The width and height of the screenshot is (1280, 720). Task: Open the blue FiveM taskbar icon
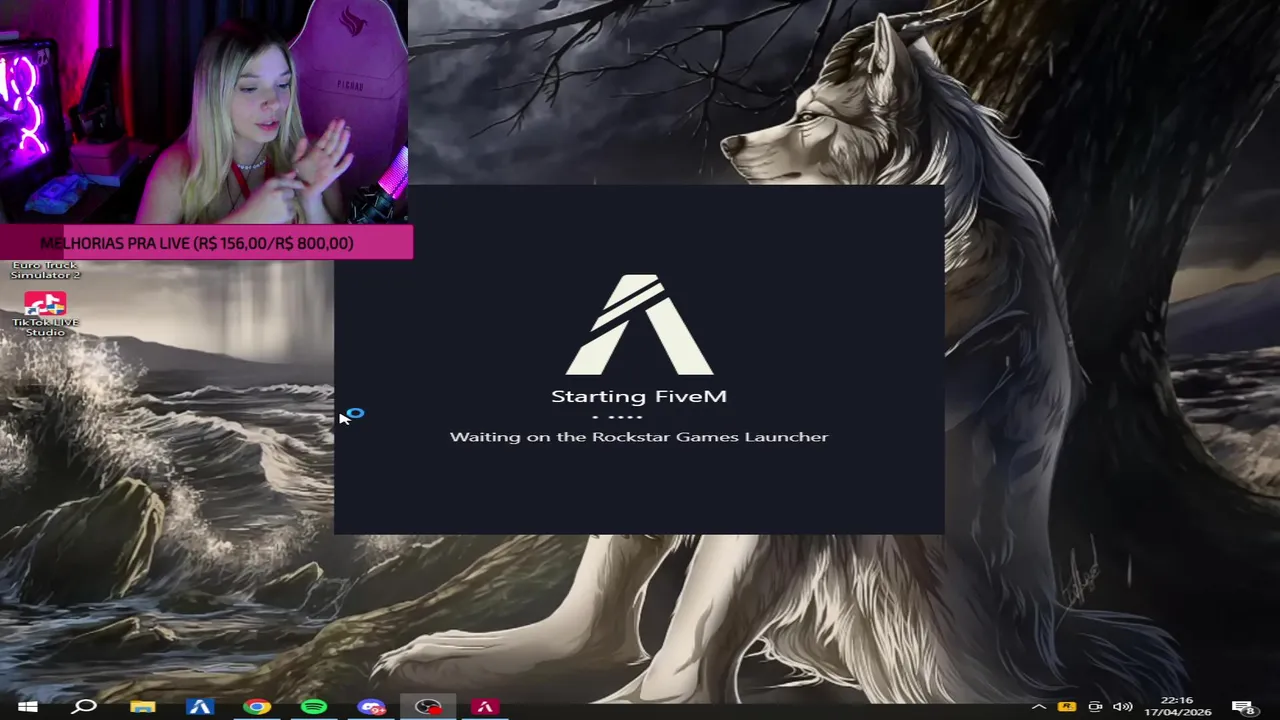click(200, 707)
